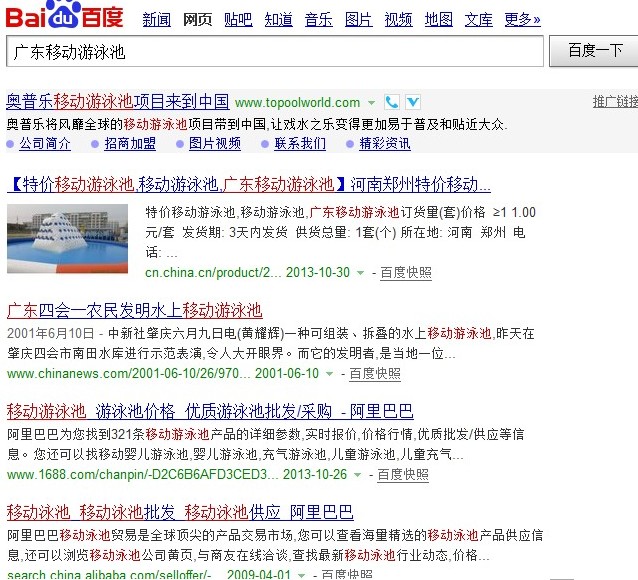Open the 地图 maps tab
Viewport: 638px width, 580px height.
click(x=438, y=19)
